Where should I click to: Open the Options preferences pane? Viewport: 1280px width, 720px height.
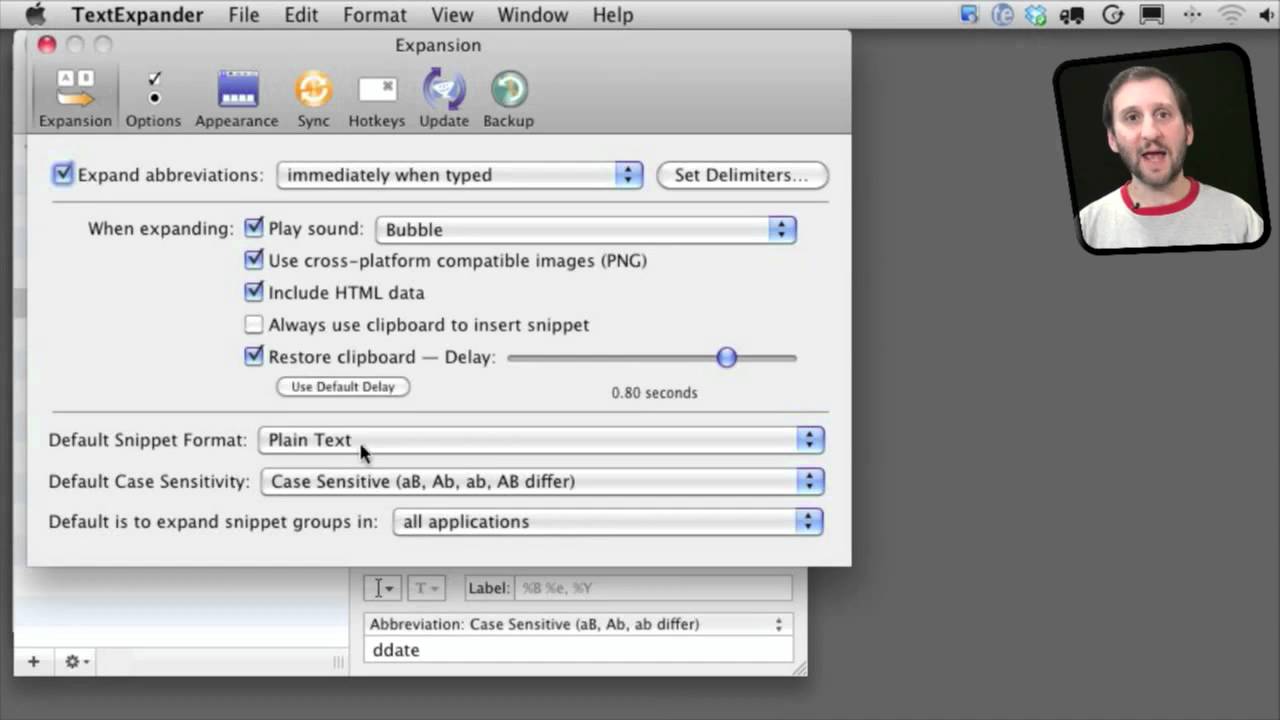(153, 98)
